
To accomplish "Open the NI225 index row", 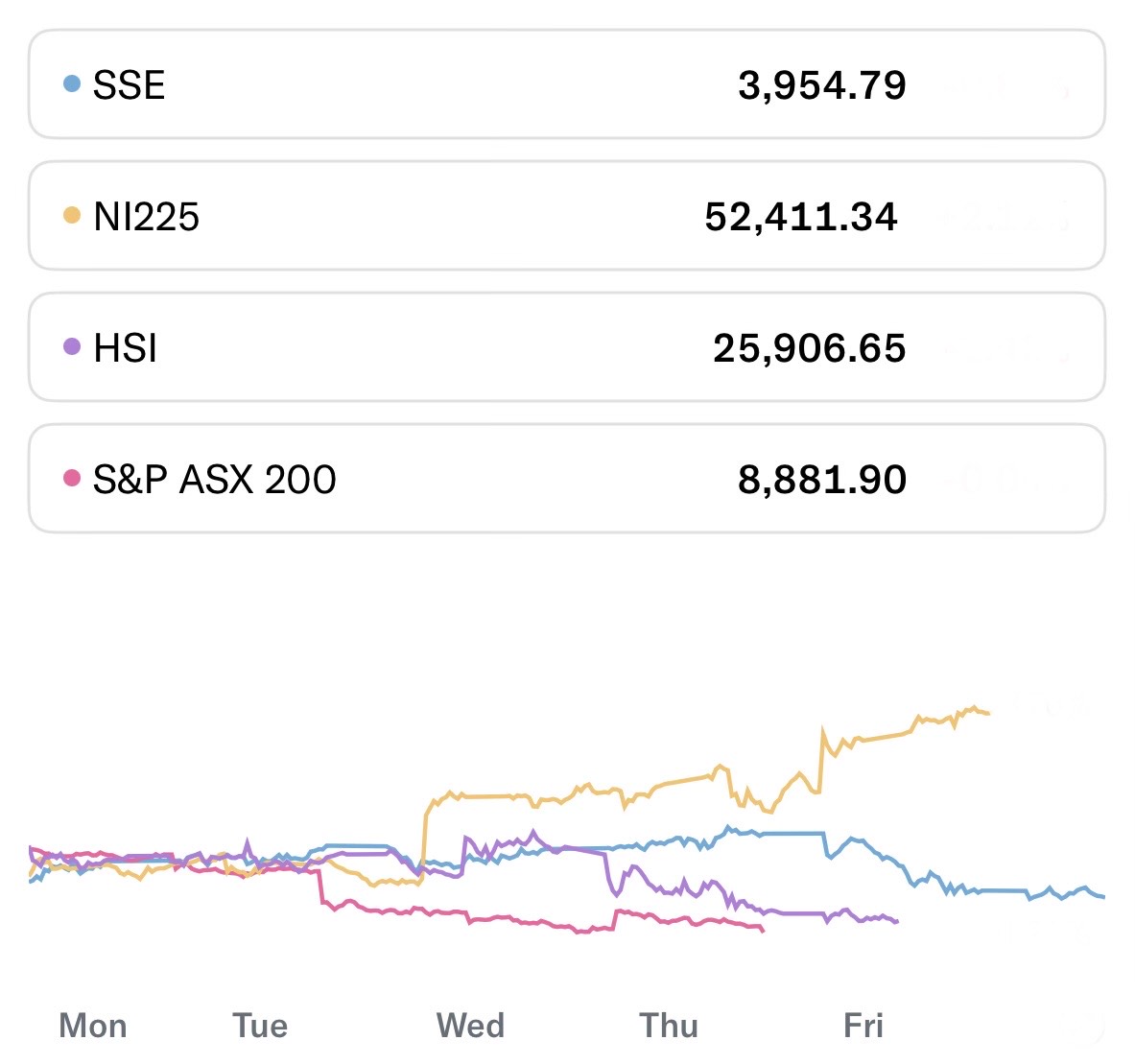I will pyautogui.click(x=566, y=216).
